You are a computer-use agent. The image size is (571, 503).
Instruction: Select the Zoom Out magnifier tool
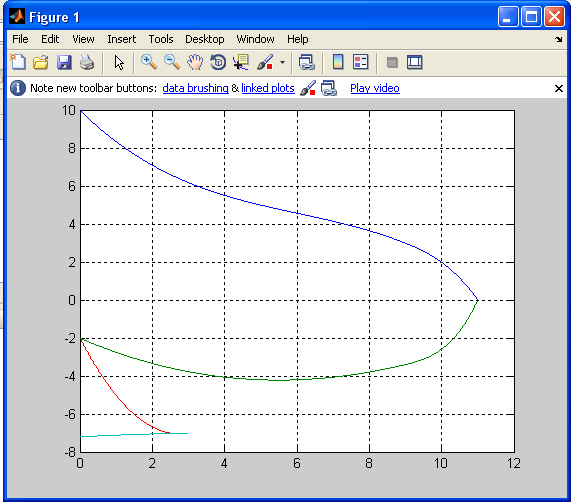(172, 62)
